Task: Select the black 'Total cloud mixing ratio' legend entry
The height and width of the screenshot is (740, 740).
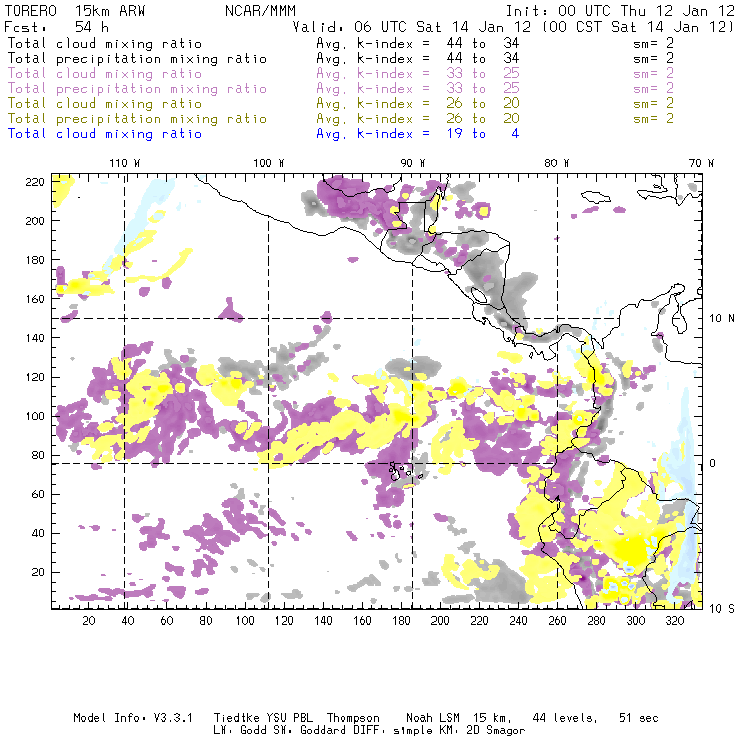Action: (x=105, y=43)
